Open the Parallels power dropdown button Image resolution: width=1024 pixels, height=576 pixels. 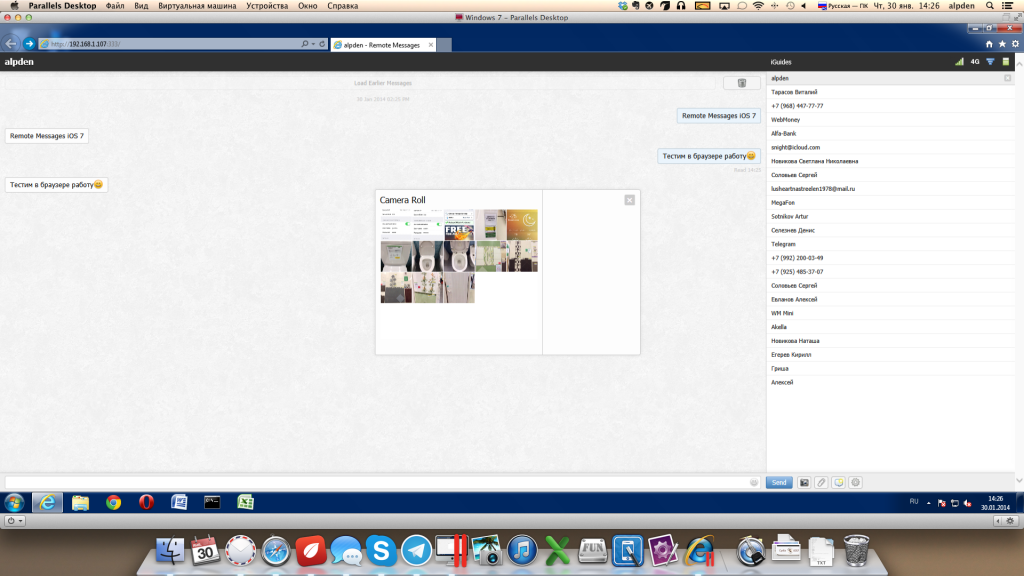coord(14,520)
